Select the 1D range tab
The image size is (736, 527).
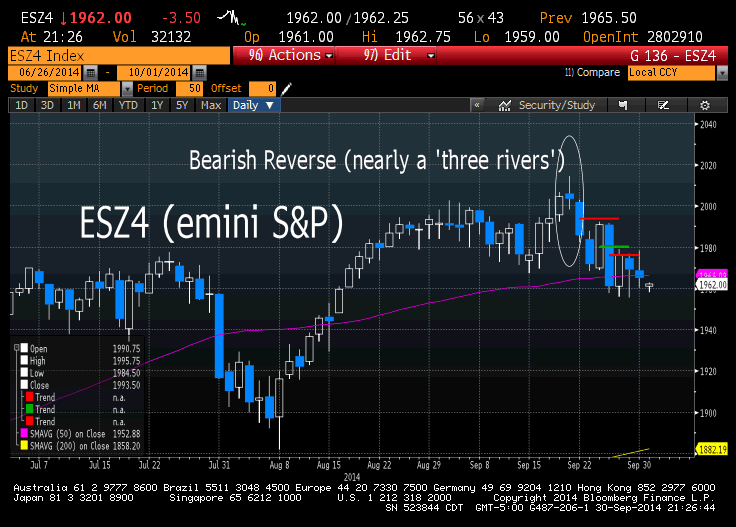click(22, 105)
